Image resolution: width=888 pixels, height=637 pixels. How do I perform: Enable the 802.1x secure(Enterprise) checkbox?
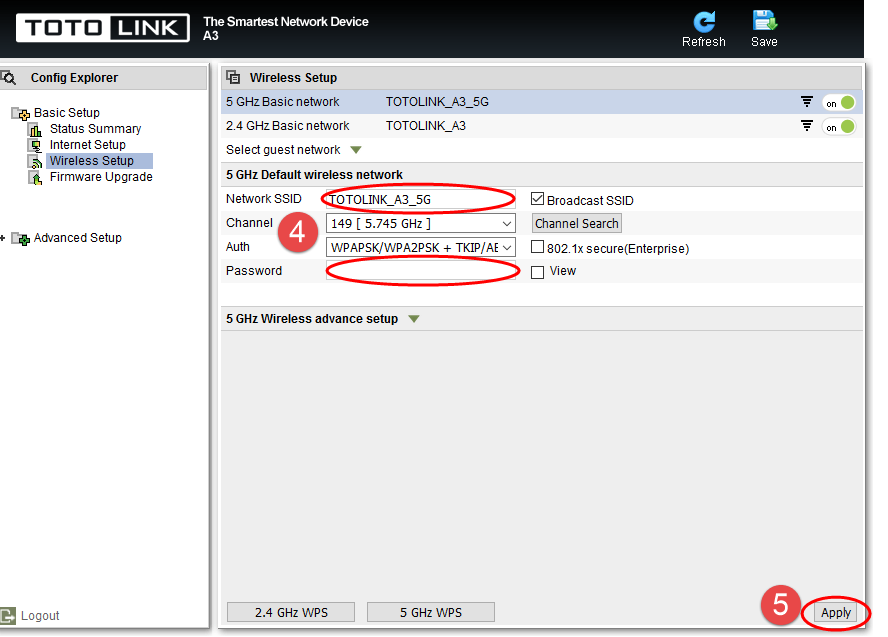click(537, 247)
